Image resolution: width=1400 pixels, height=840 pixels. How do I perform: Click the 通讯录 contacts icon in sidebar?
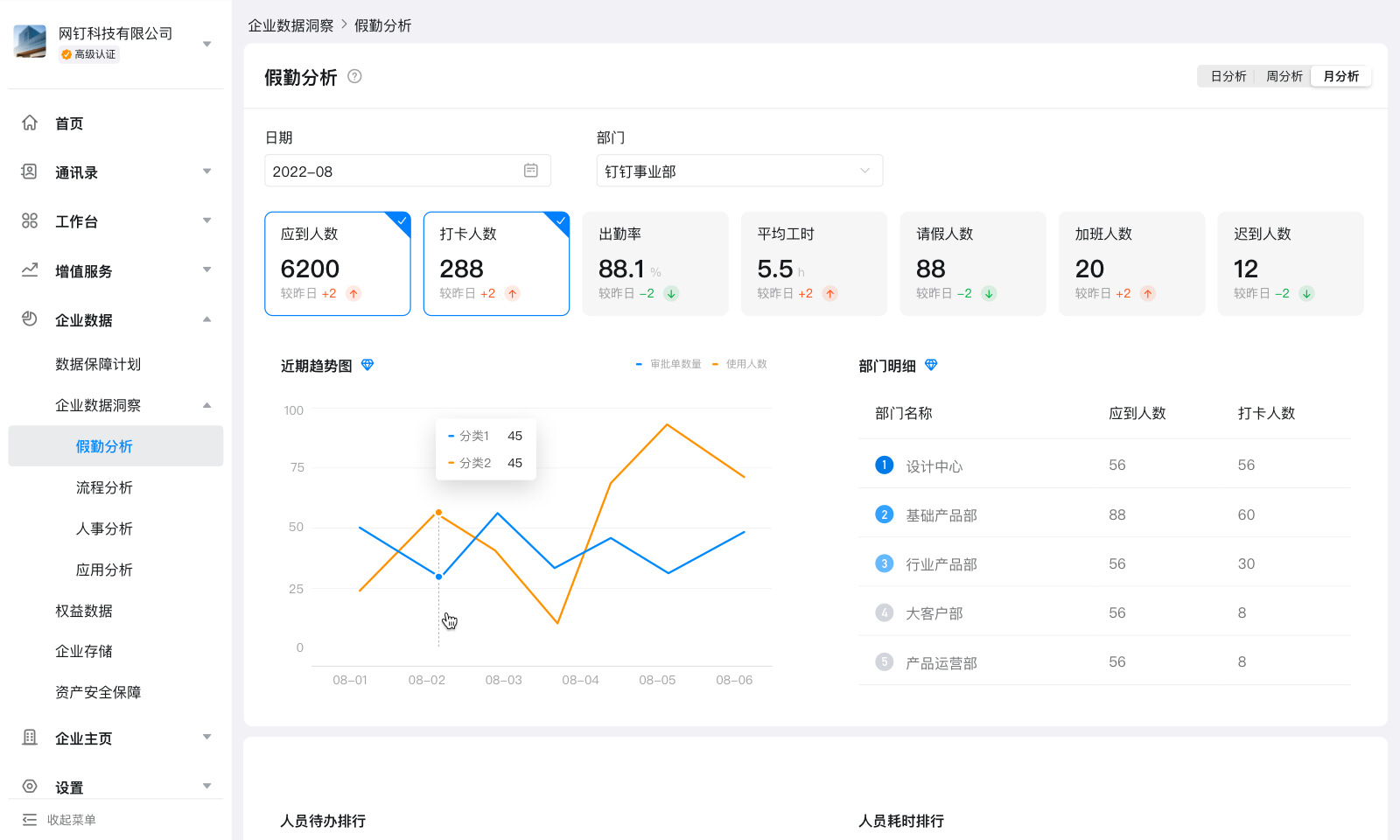tap(30, 172)
